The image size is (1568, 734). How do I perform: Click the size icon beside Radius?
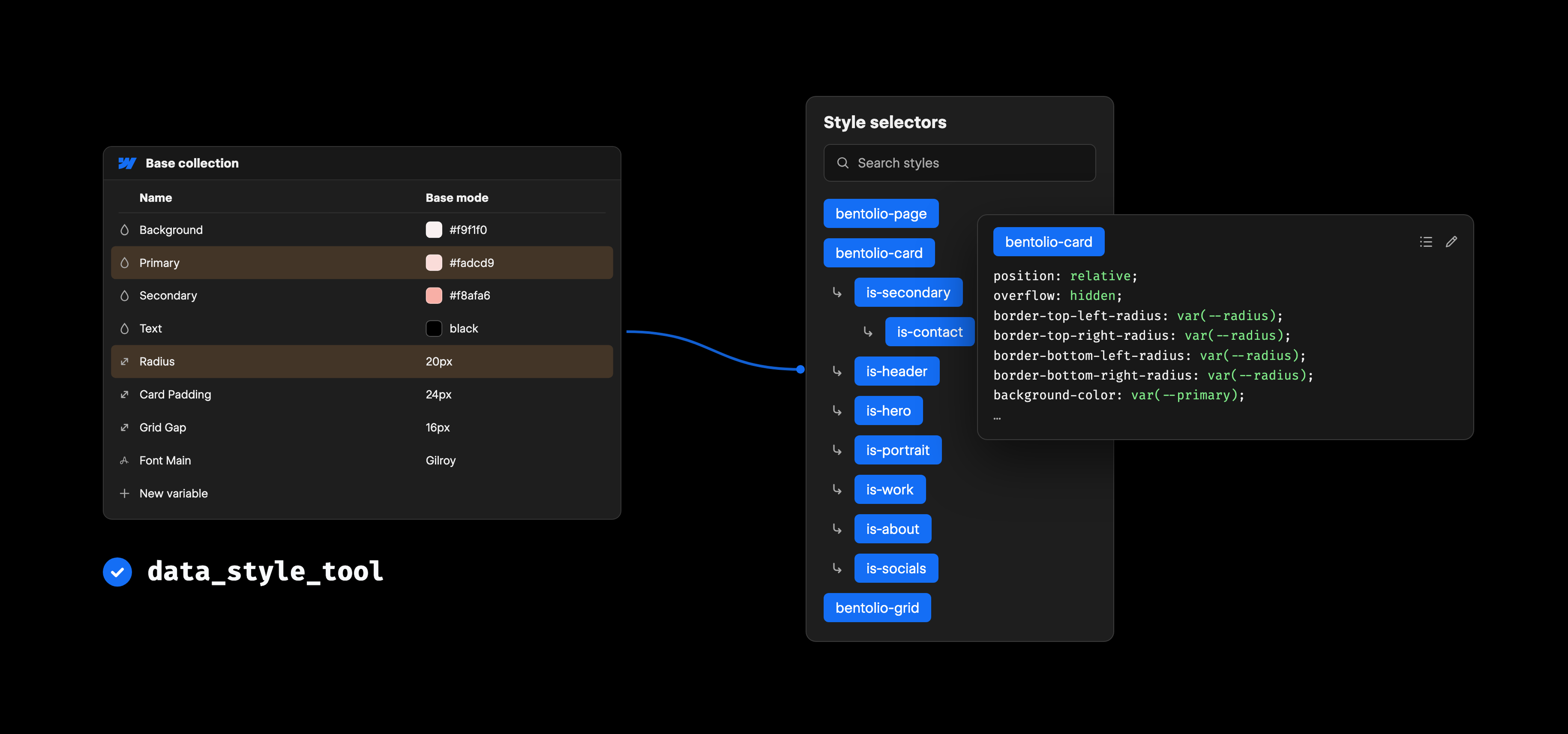(125, 362)
